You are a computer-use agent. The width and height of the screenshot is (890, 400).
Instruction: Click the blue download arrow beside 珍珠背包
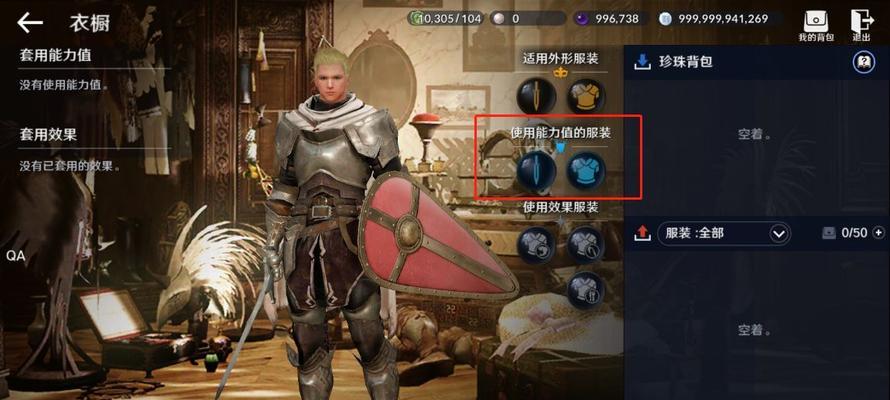tap(642, 61)
